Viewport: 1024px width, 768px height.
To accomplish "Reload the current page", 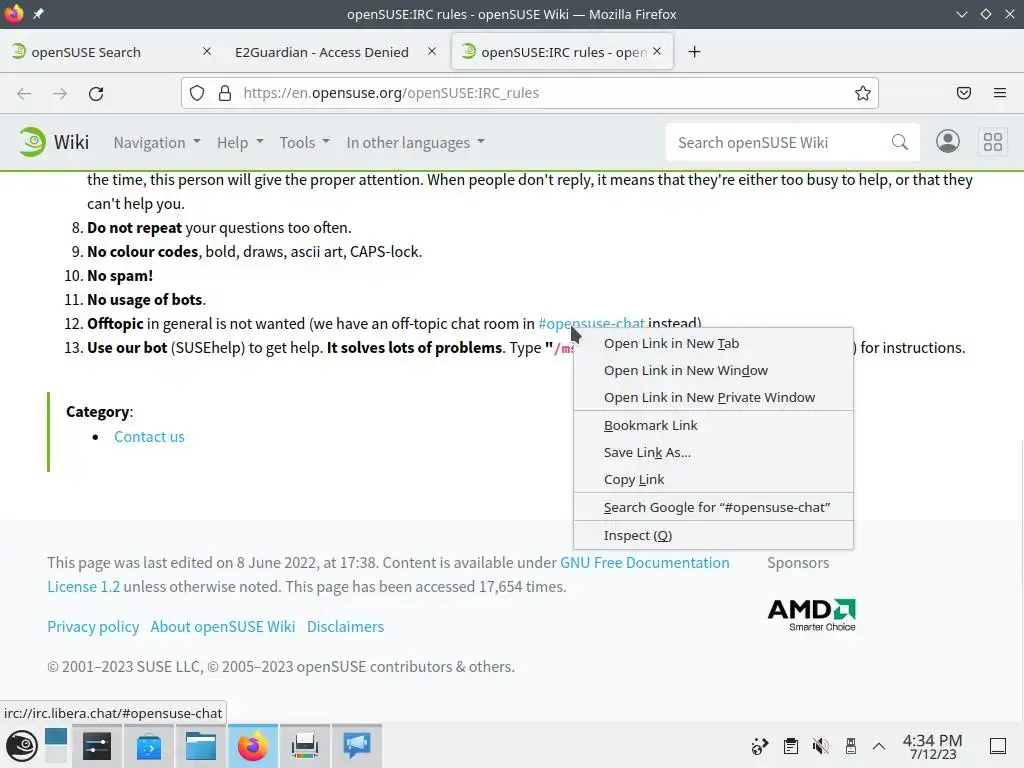I will (96, 93).
